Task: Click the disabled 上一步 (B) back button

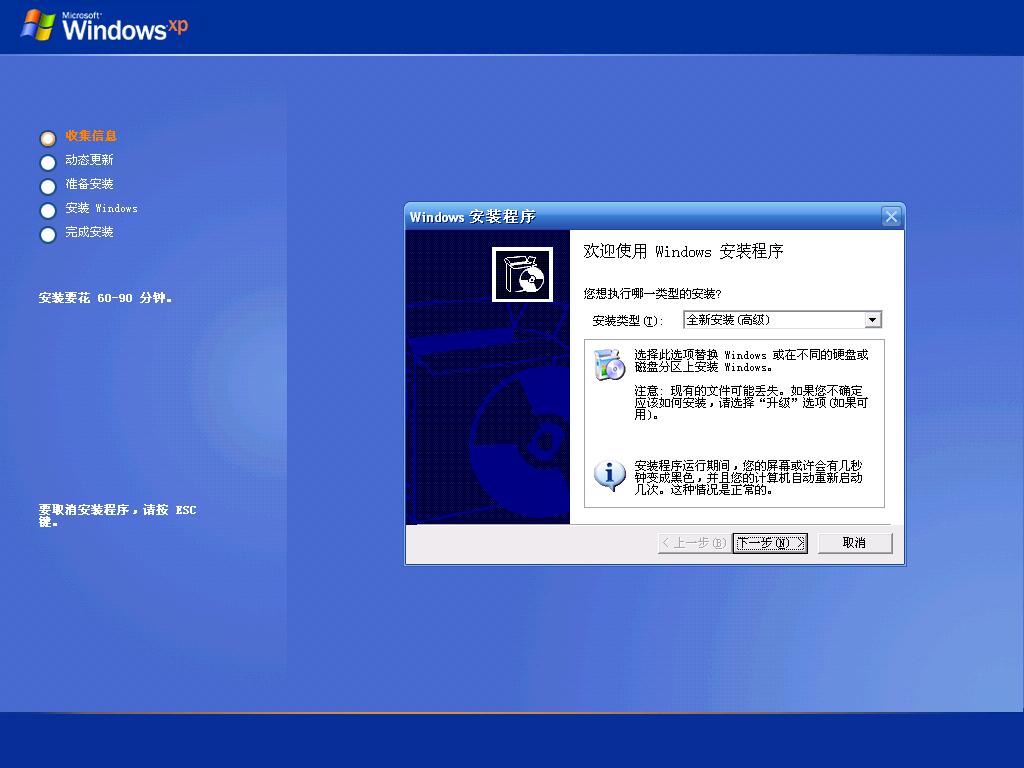Action: point(694,543)
